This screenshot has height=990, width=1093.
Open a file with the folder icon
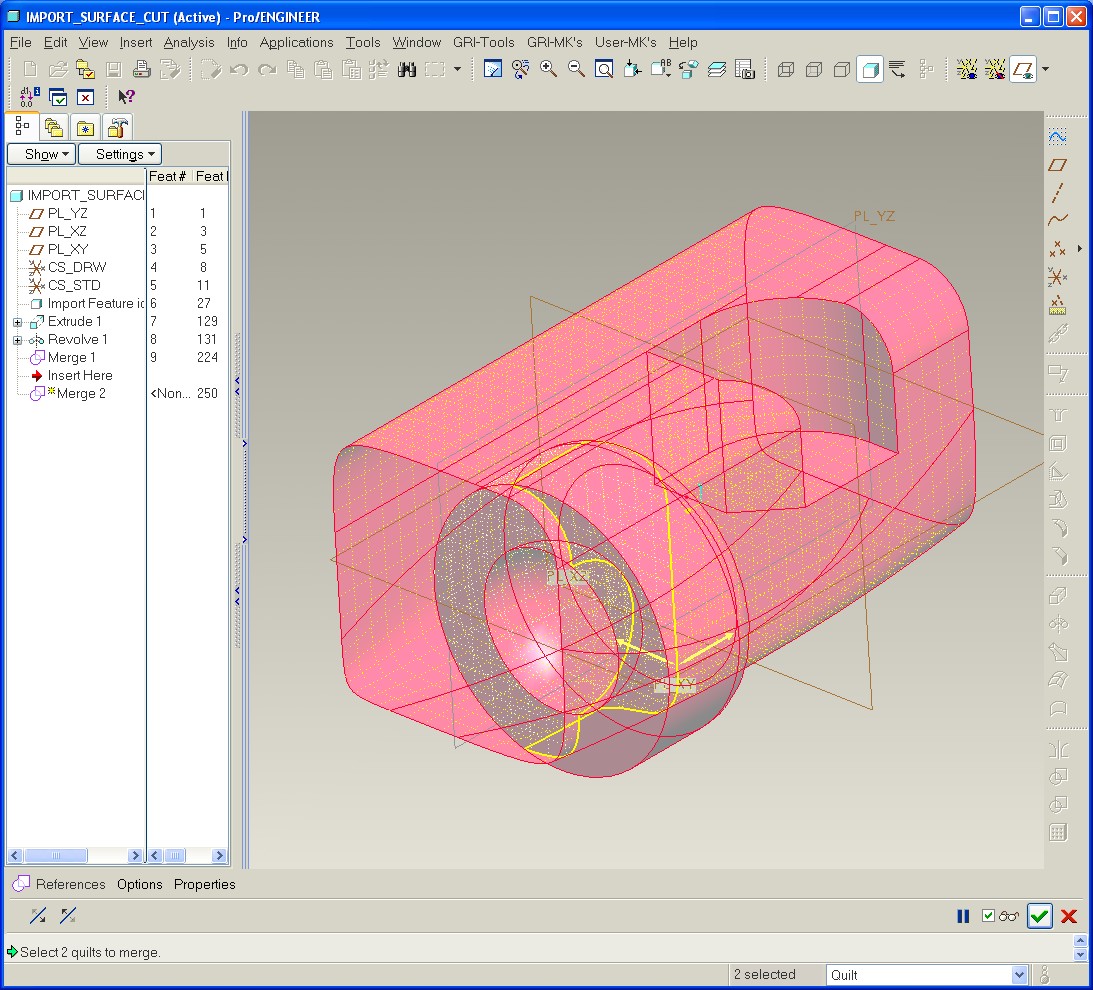pos(58,69)
